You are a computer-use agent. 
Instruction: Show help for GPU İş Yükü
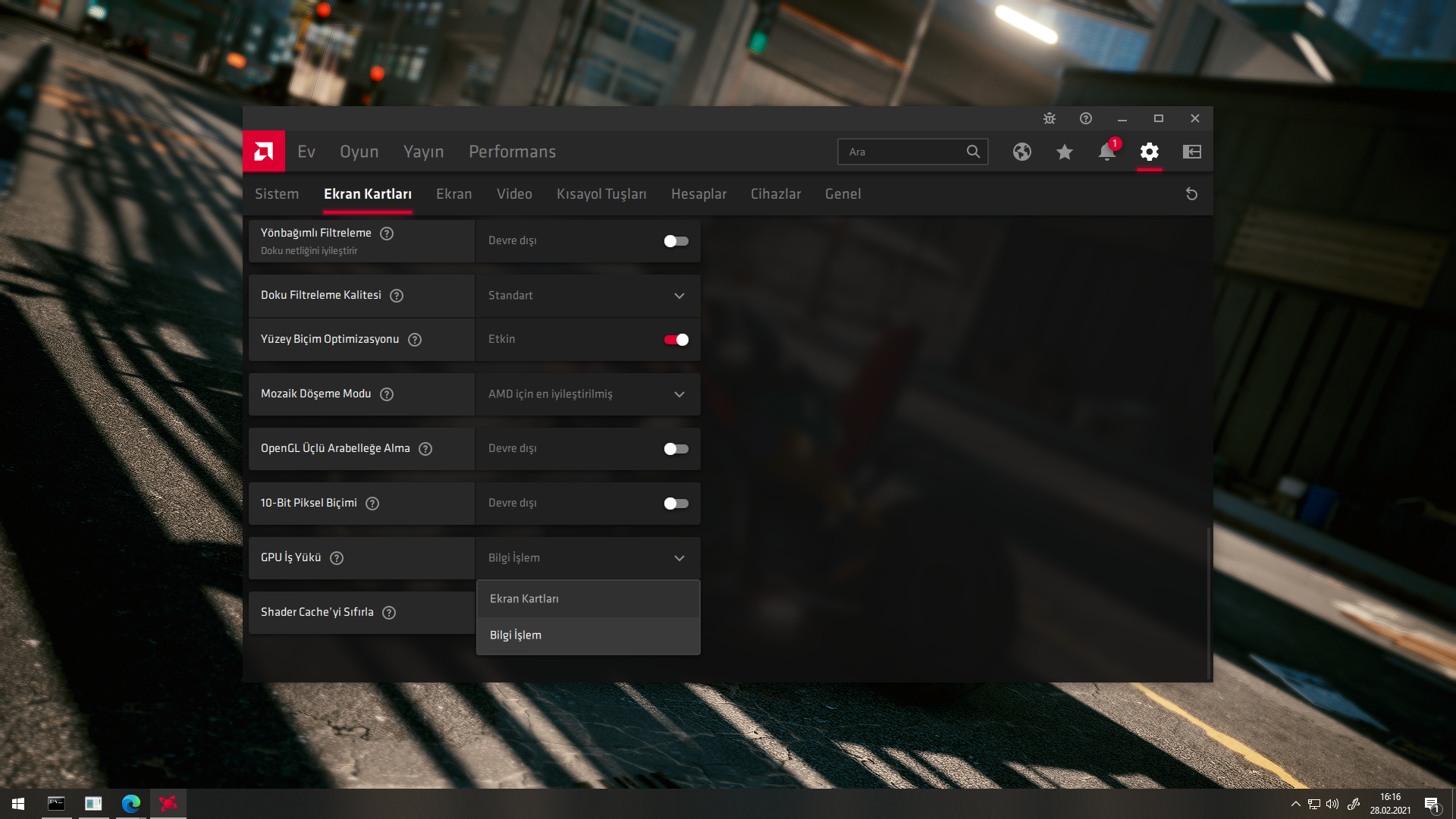(x=337, y=558)
